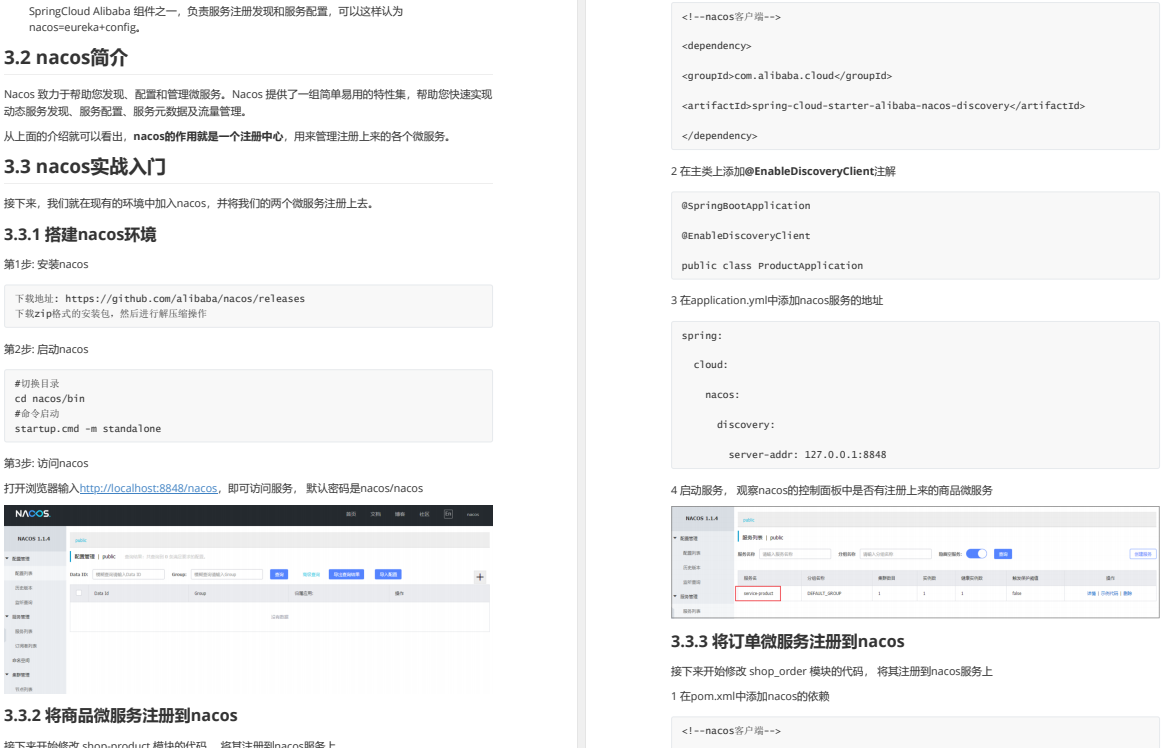Click the blue query button beside the Group field
This screenshot has width=1165, height=748.
point(279,574)
